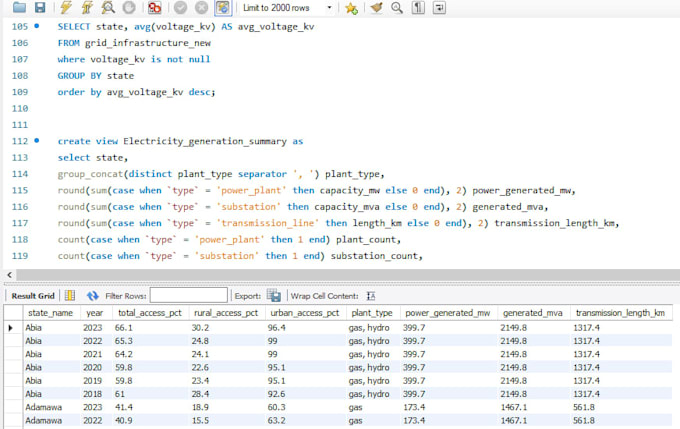680x429 pixels.
Task: Click the Adamawa state cell for 2023
Action: [52, 407]
